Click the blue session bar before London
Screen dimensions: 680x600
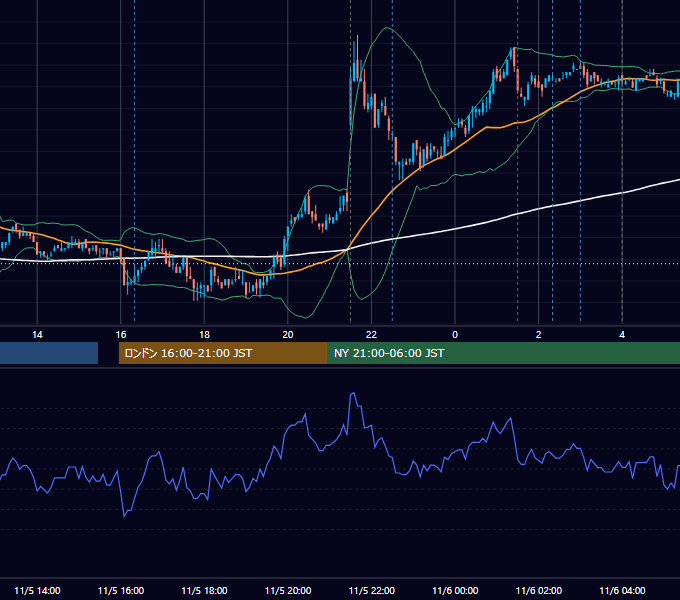coord(49,353)
